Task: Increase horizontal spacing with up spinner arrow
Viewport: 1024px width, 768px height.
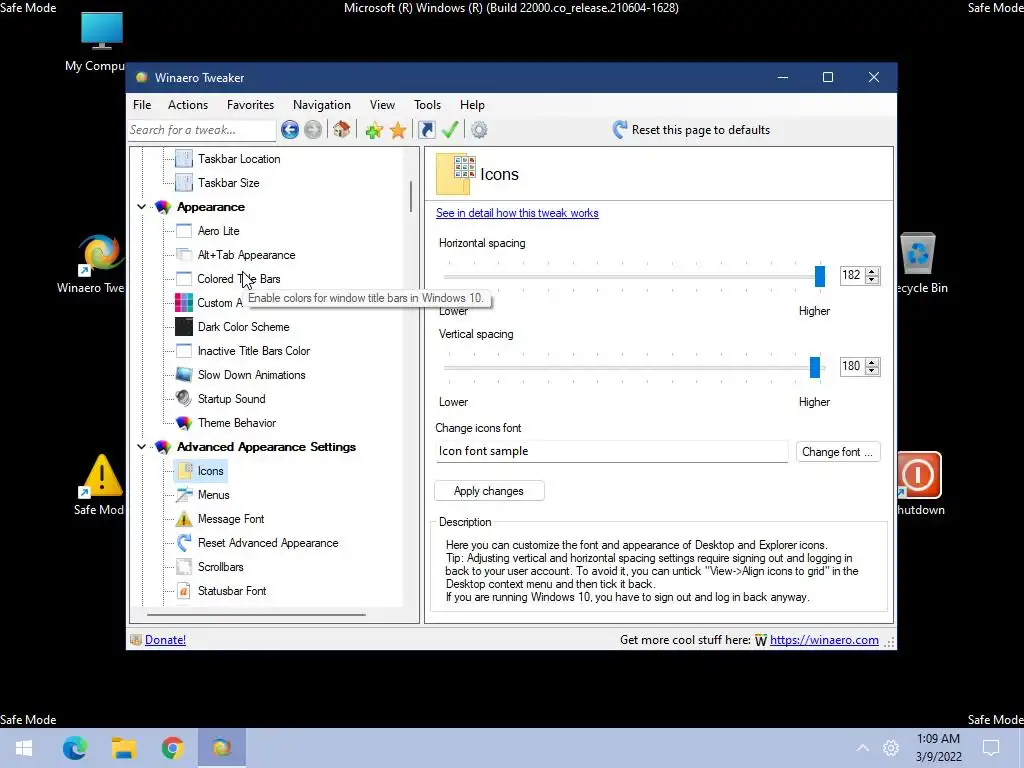Action: coord(872,272)
